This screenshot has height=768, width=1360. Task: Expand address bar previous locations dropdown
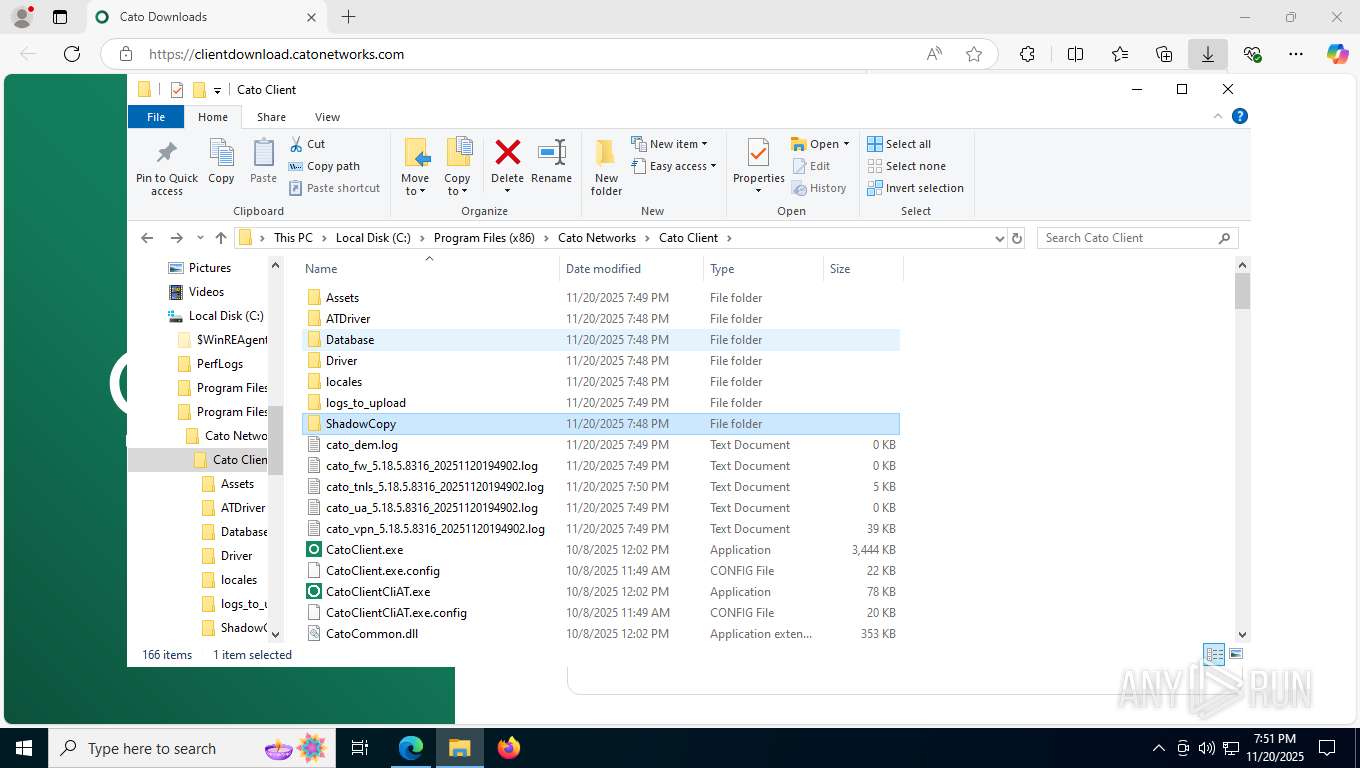(999, 238)
